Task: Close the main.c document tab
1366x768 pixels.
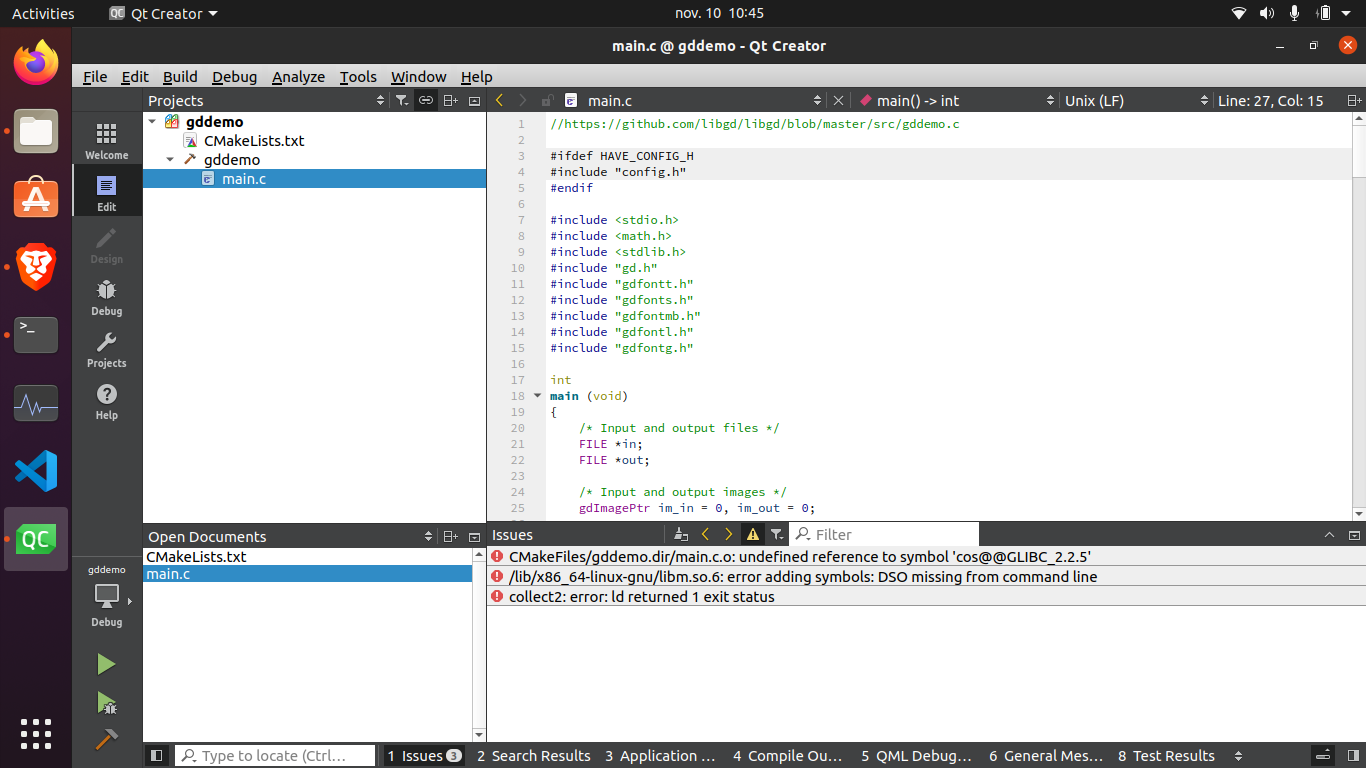Action: coord(838,100)
